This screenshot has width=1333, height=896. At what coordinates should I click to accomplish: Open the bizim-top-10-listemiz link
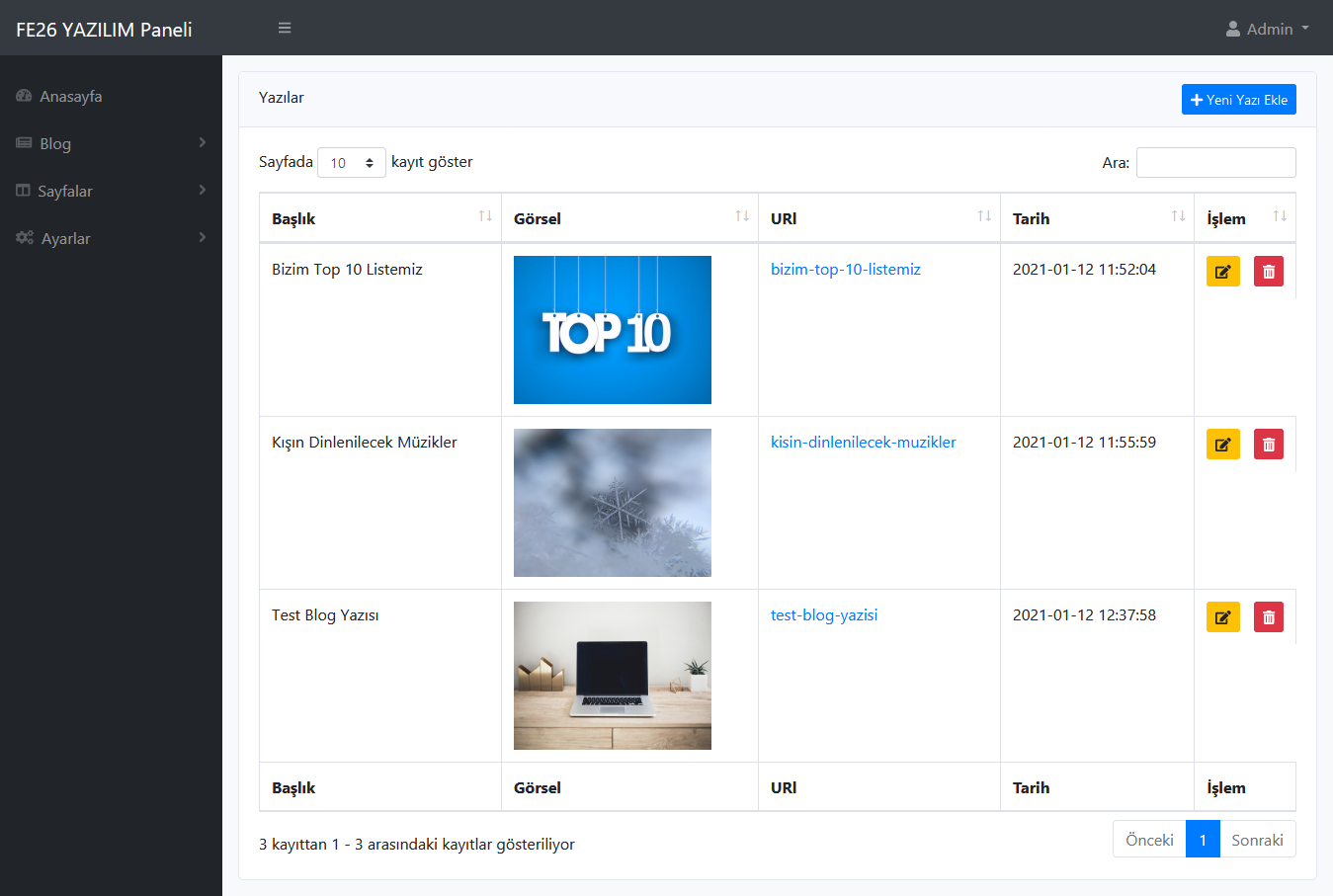point(846,269)
